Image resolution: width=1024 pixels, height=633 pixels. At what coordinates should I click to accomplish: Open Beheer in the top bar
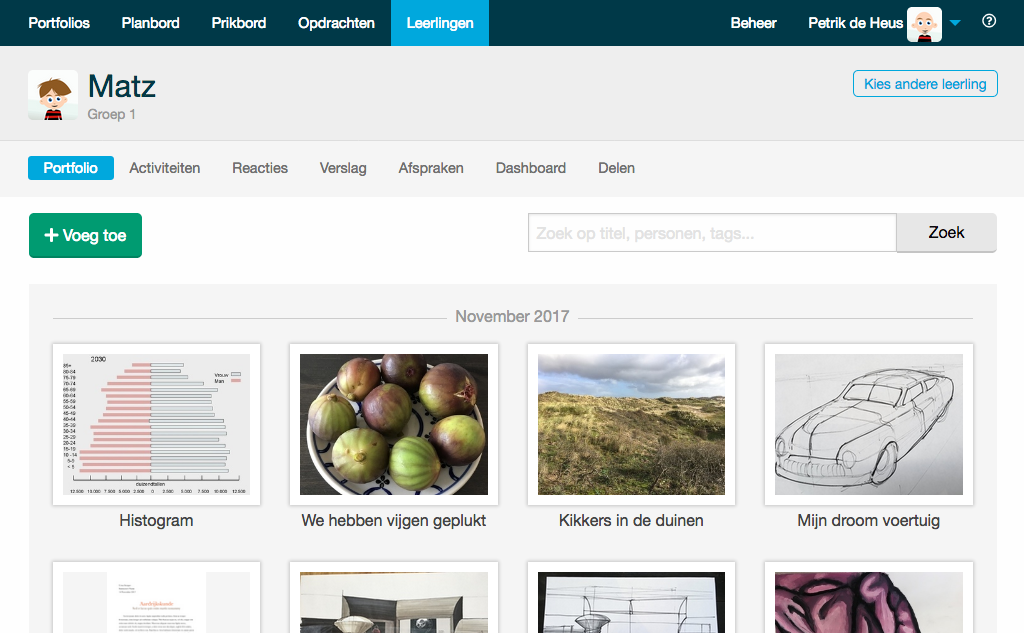pyautogui.click(x=753, y=23)
